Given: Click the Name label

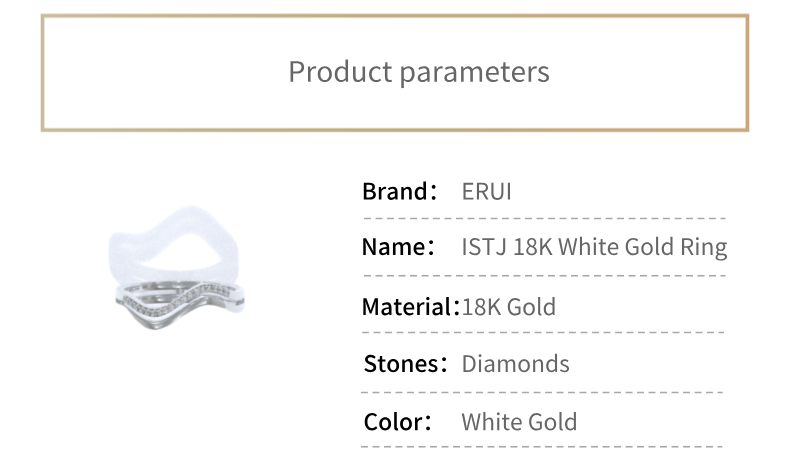Looking at the screenshot, I should point(398,247).
